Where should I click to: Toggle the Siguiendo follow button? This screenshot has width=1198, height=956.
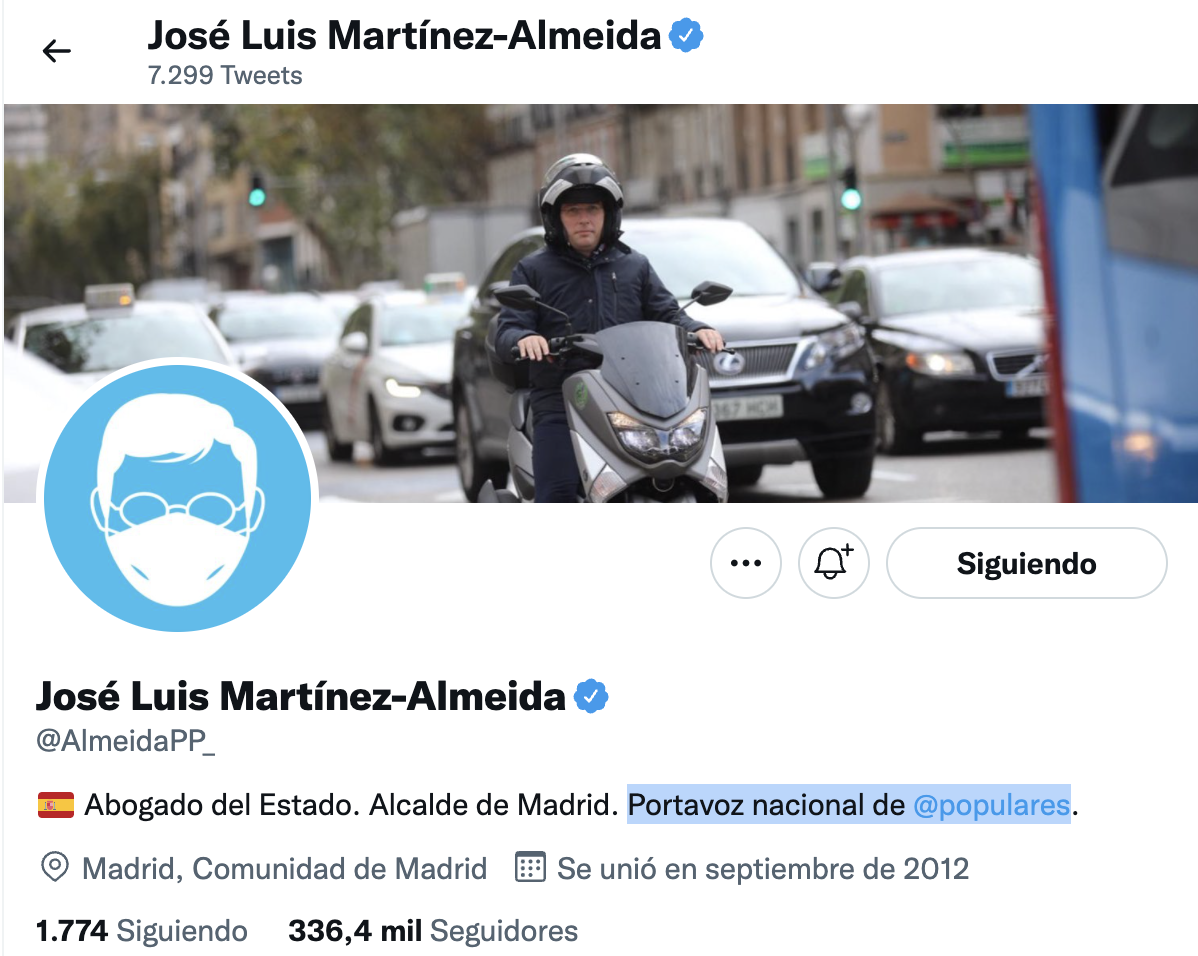pyautogui.click(x=1026, y=563)
